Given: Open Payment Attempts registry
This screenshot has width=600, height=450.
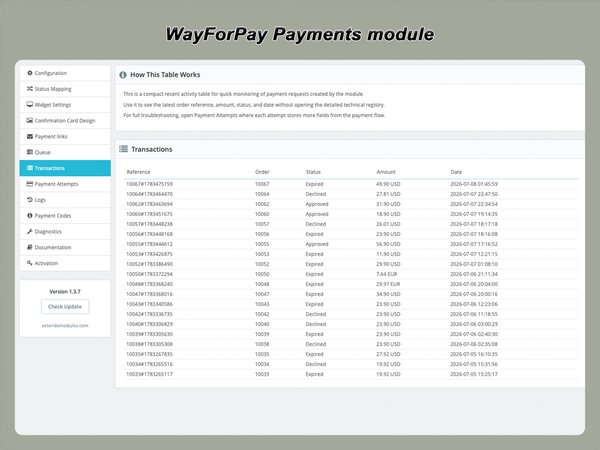Looking at the screenshot, I should (x=65, y=184).
